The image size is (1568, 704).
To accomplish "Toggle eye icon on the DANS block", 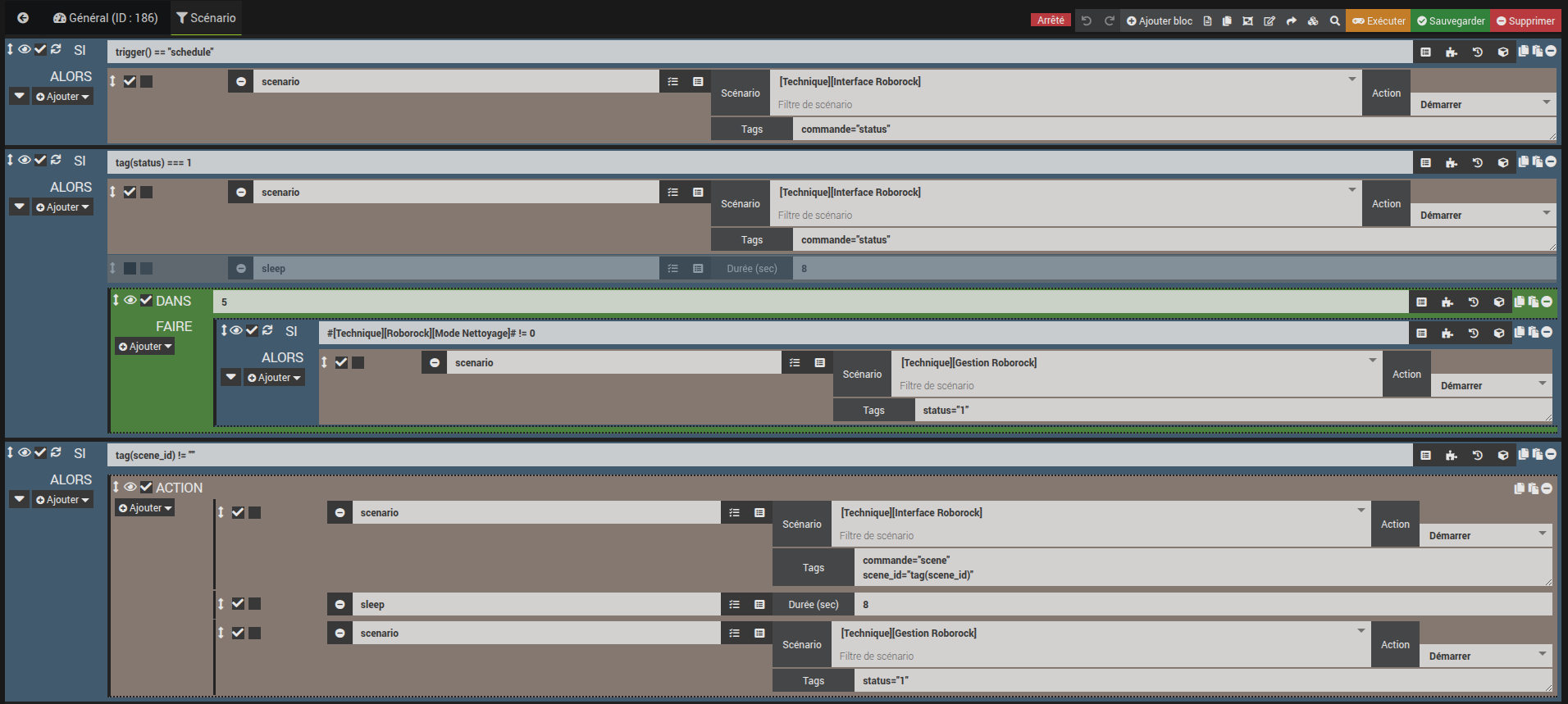I will click(130, 300).
